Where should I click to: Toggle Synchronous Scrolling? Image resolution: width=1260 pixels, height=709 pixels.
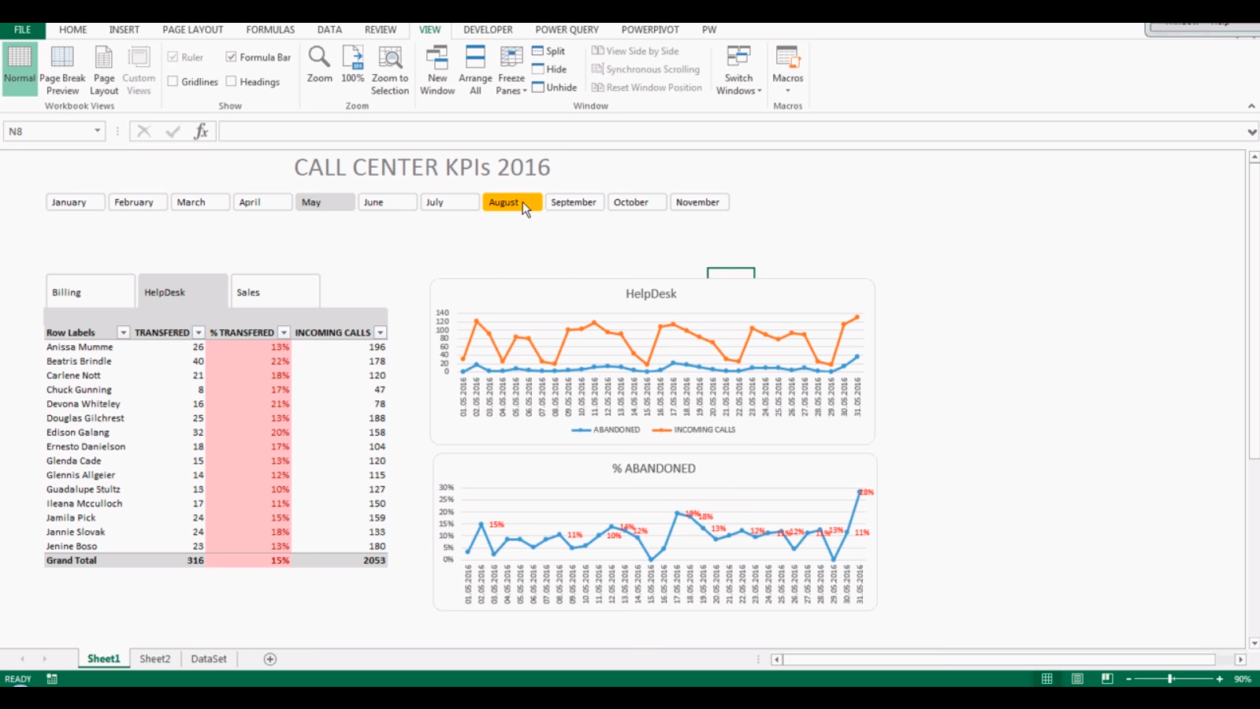tap(645, 69)
